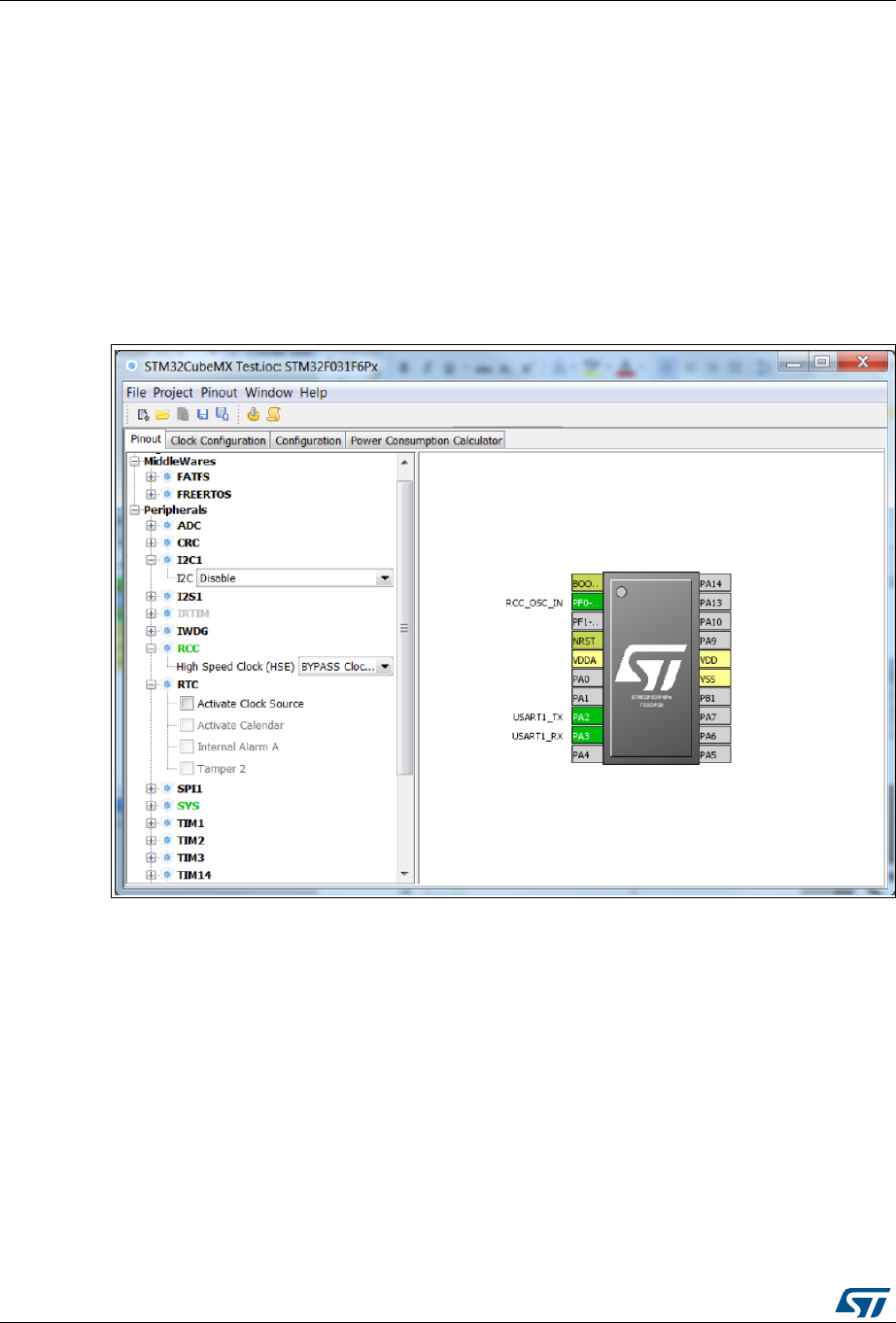The width and height of the screenshot is (896, 1323).
Task: Switch to the Clock Configuration tab
Action: [219, 440]
